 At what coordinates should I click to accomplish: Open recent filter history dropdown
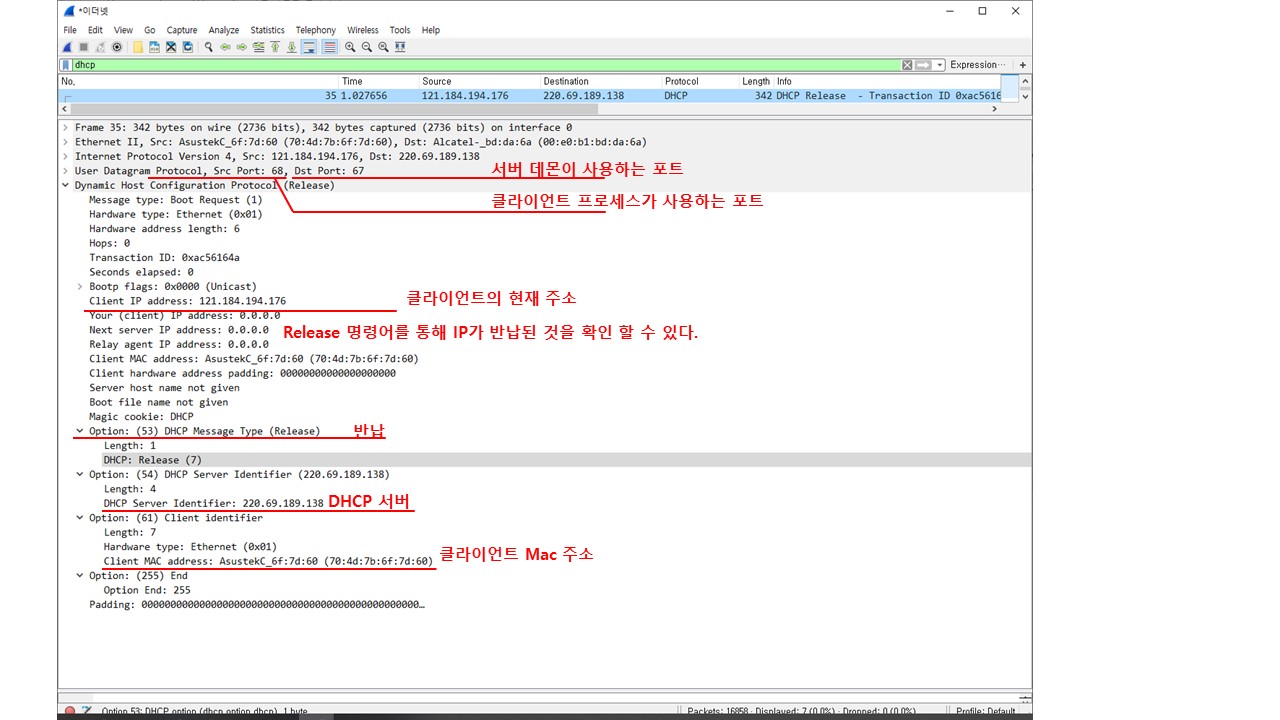(940, 65)
